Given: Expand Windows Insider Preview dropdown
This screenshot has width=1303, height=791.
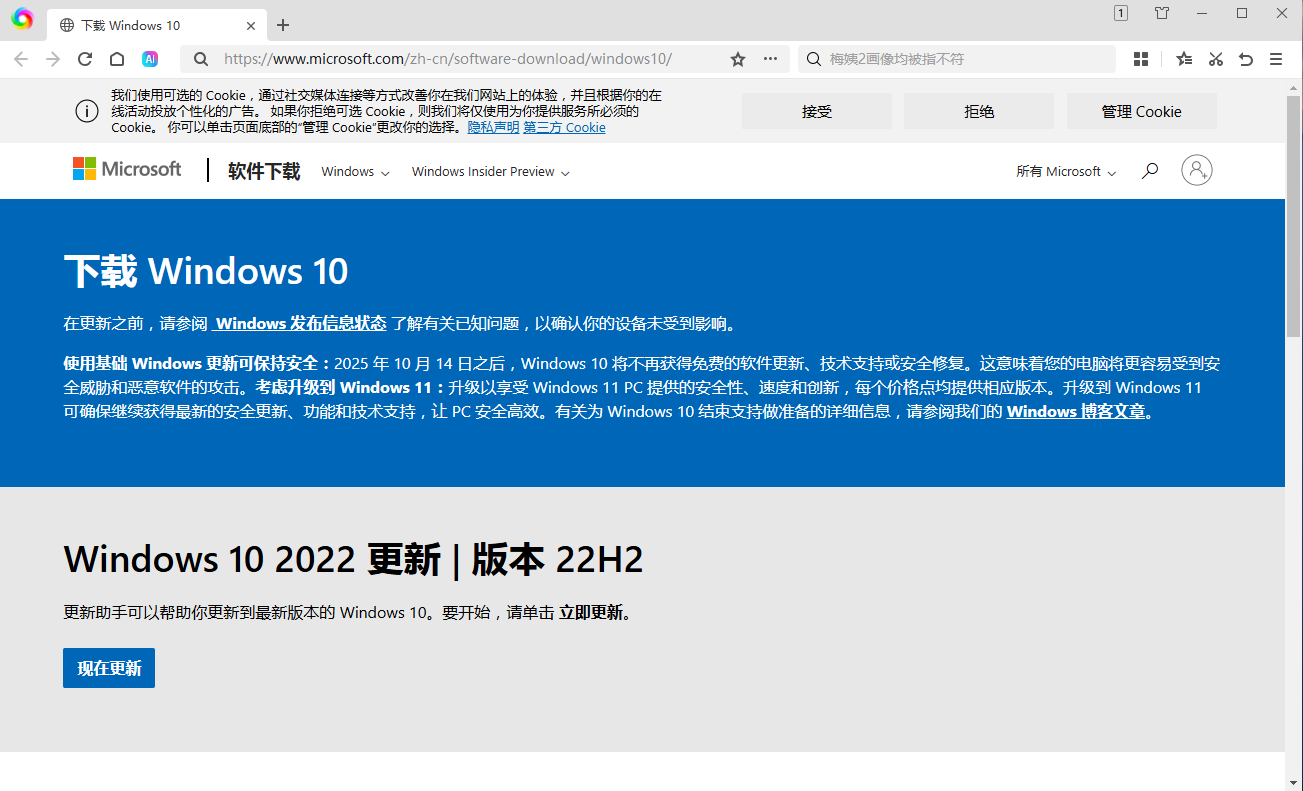Looking at the screenshot, I should click(491, 172).
